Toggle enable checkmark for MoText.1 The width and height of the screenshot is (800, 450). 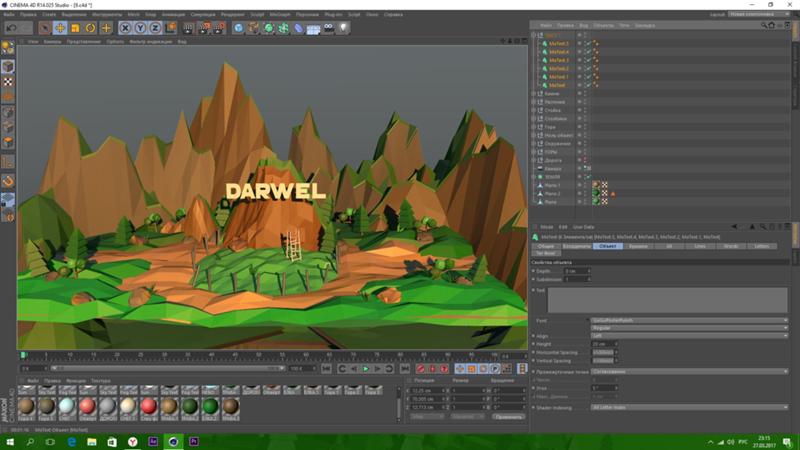pyautogui.click(x=588, y=77)
